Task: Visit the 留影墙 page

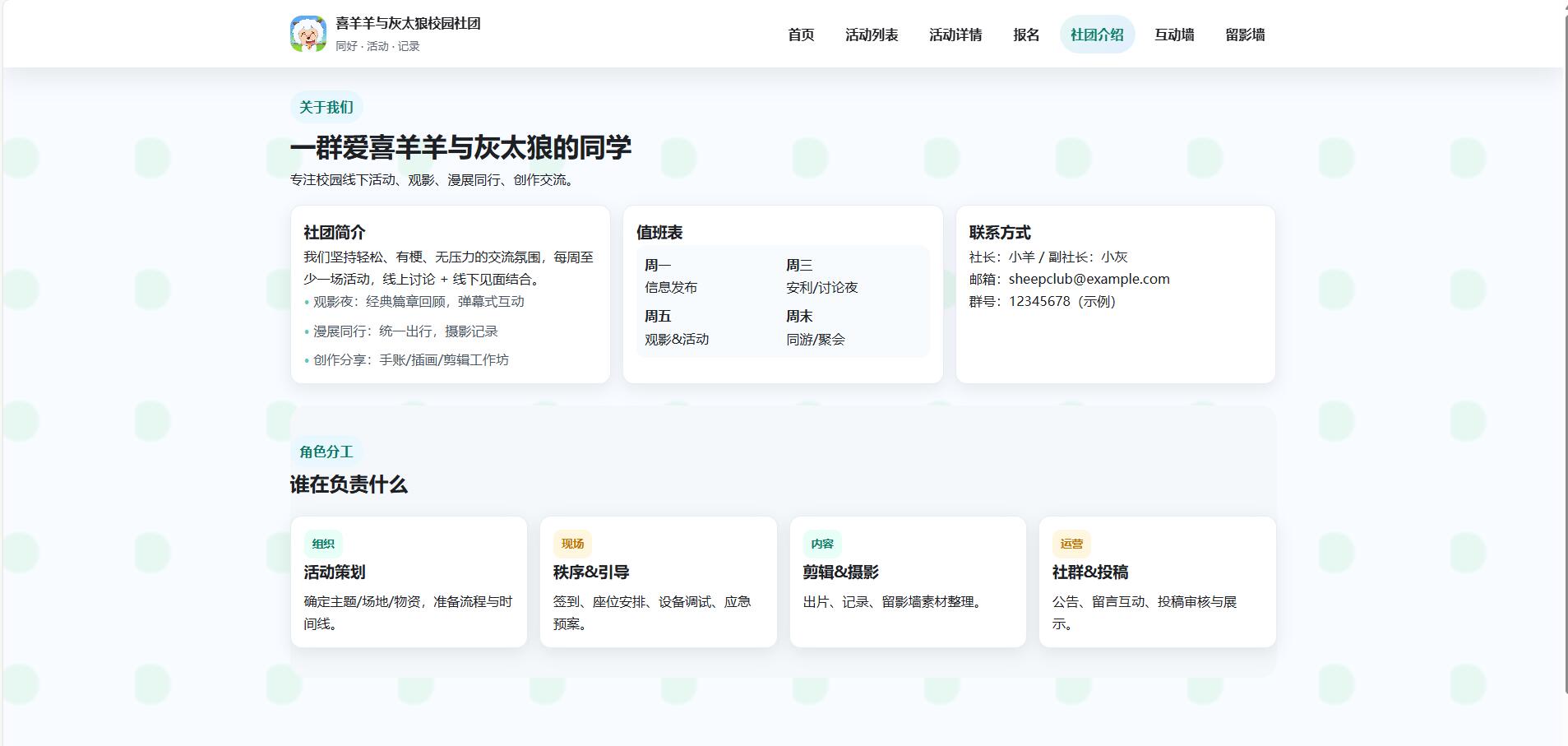Action: pyautogui.click(x=1244, y=35)
